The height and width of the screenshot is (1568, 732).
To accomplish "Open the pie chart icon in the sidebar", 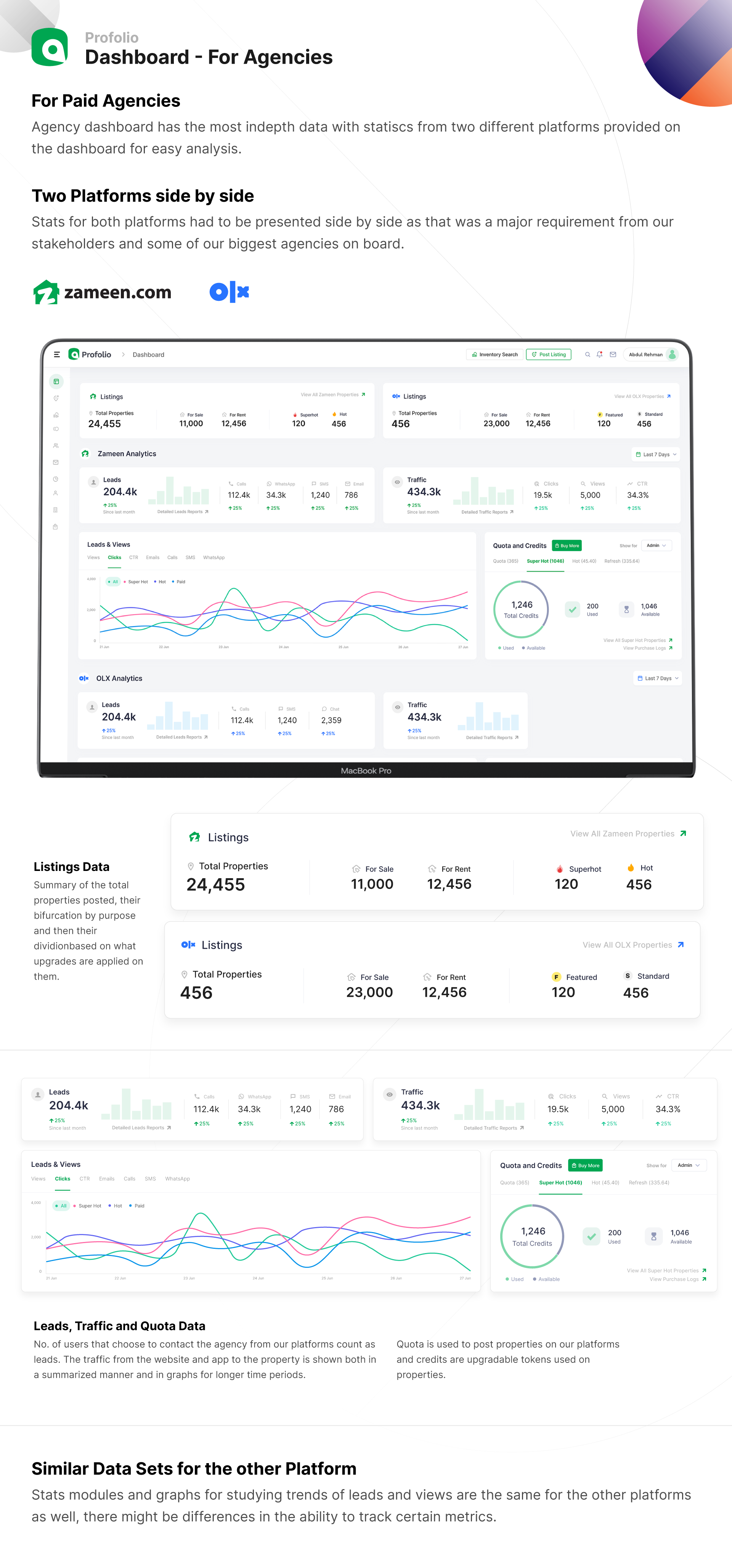I will 55,479.
